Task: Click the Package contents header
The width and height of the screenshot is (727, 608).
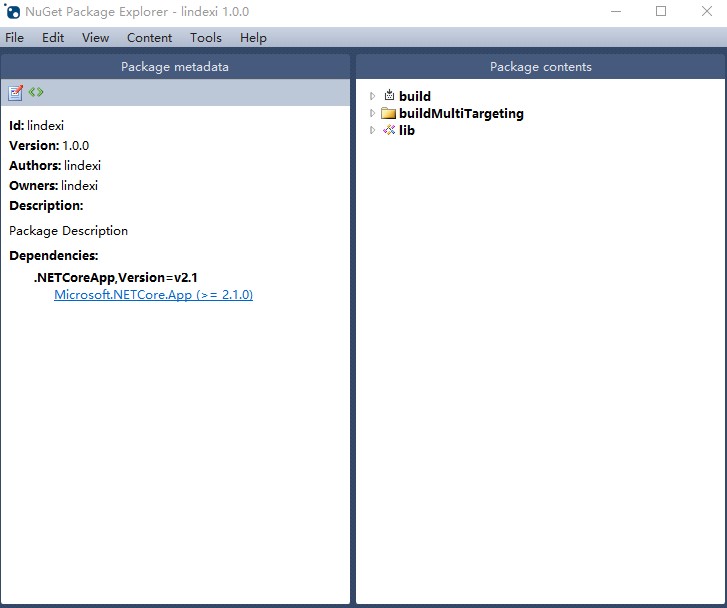Action: pyautogui.click(x=541, y=67)
